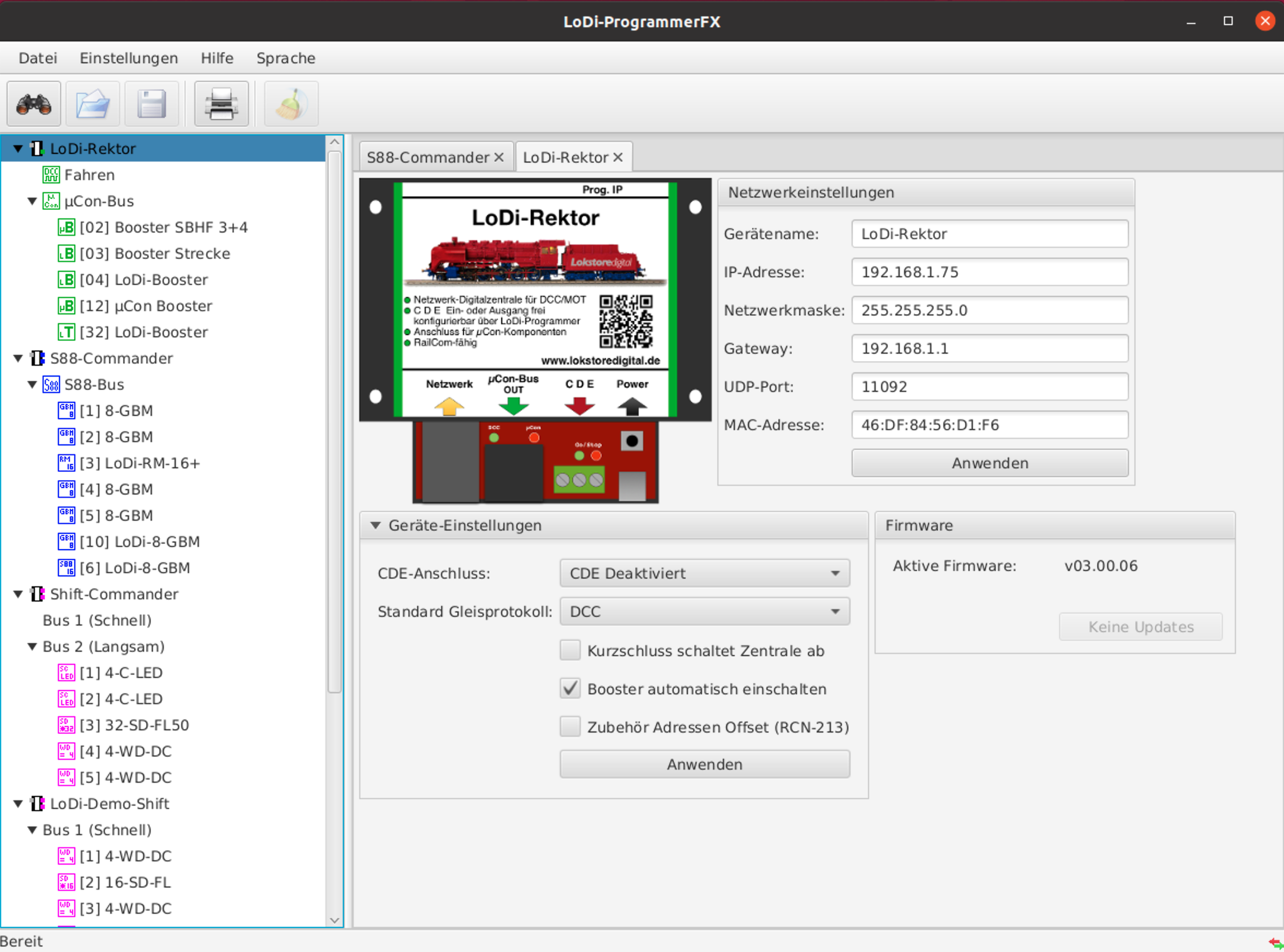Click the floppy disk save icon

coord(152,104)
